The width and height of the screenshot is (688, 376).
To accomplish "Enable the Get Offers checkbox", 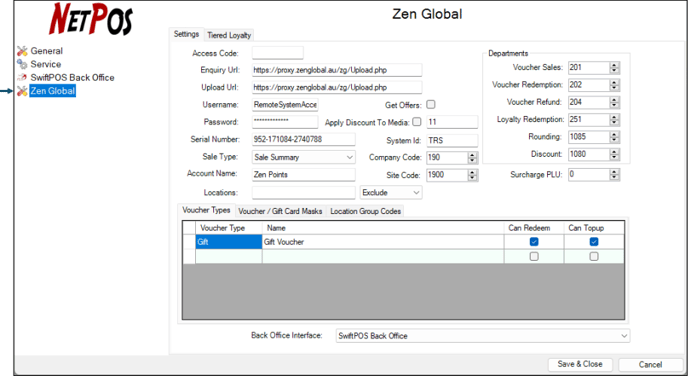I will coord(431,104).
